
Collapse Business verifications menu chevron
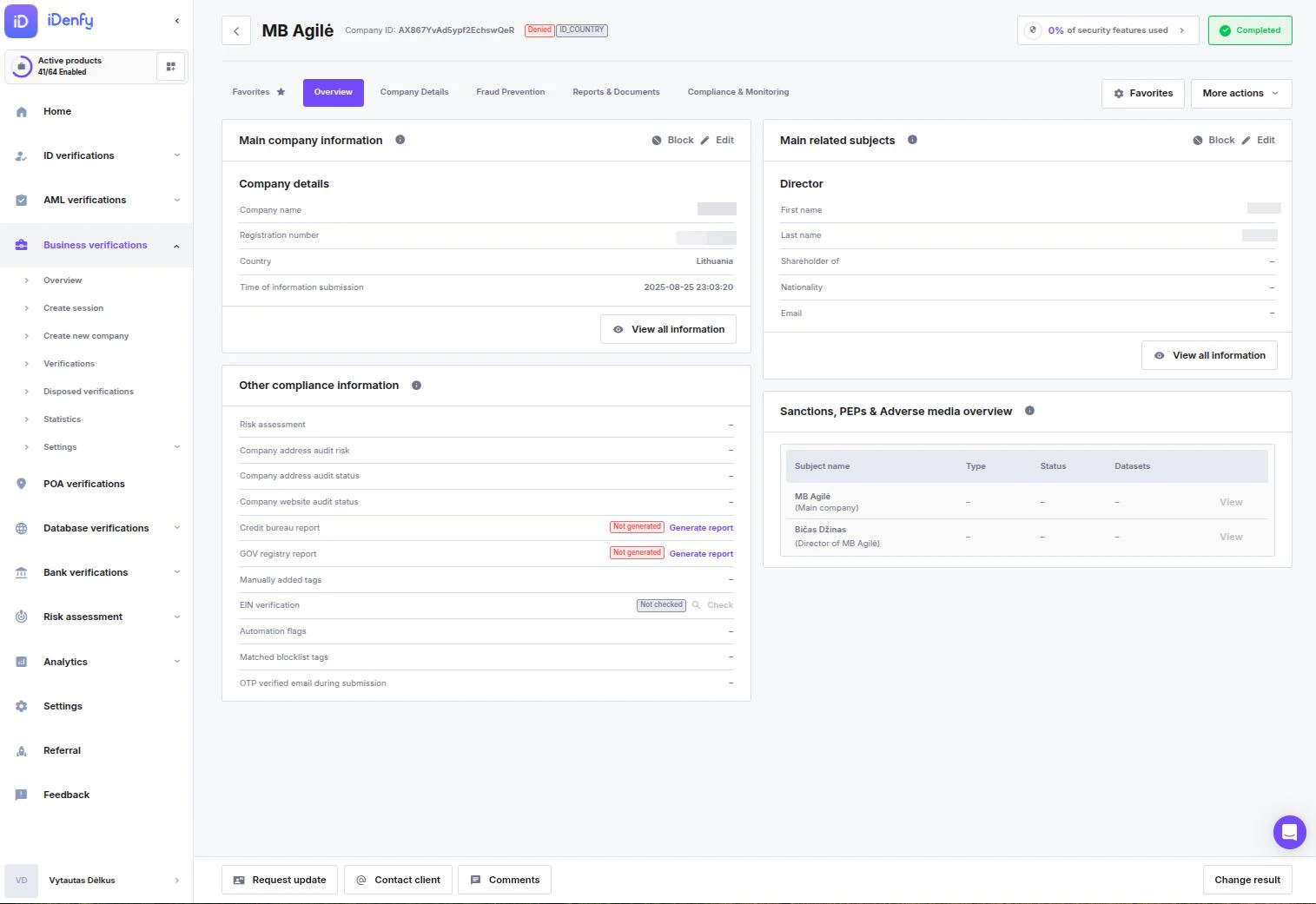click(x=177, y=246)
